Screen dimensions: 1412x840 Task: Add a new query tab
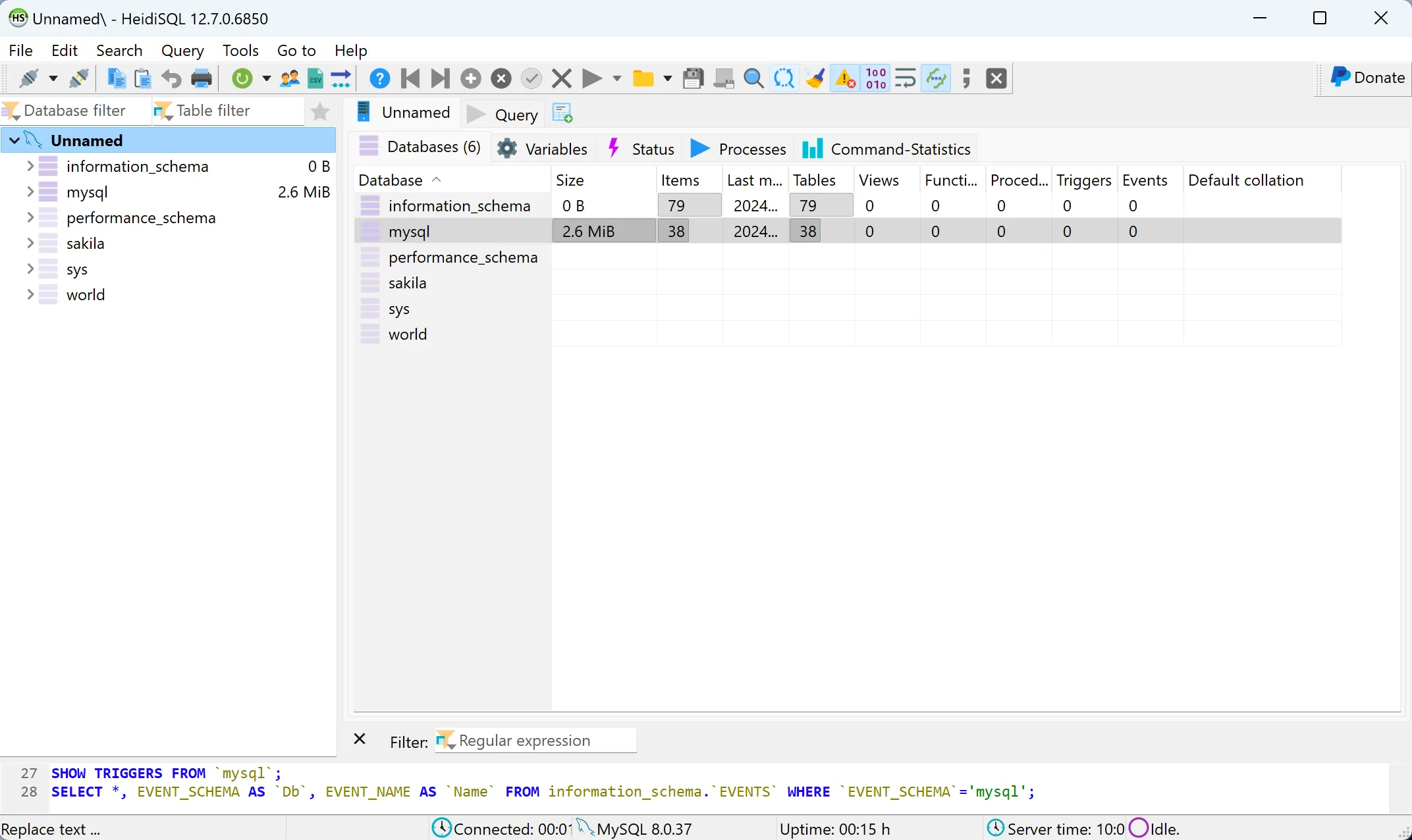[x=562, y=113]
